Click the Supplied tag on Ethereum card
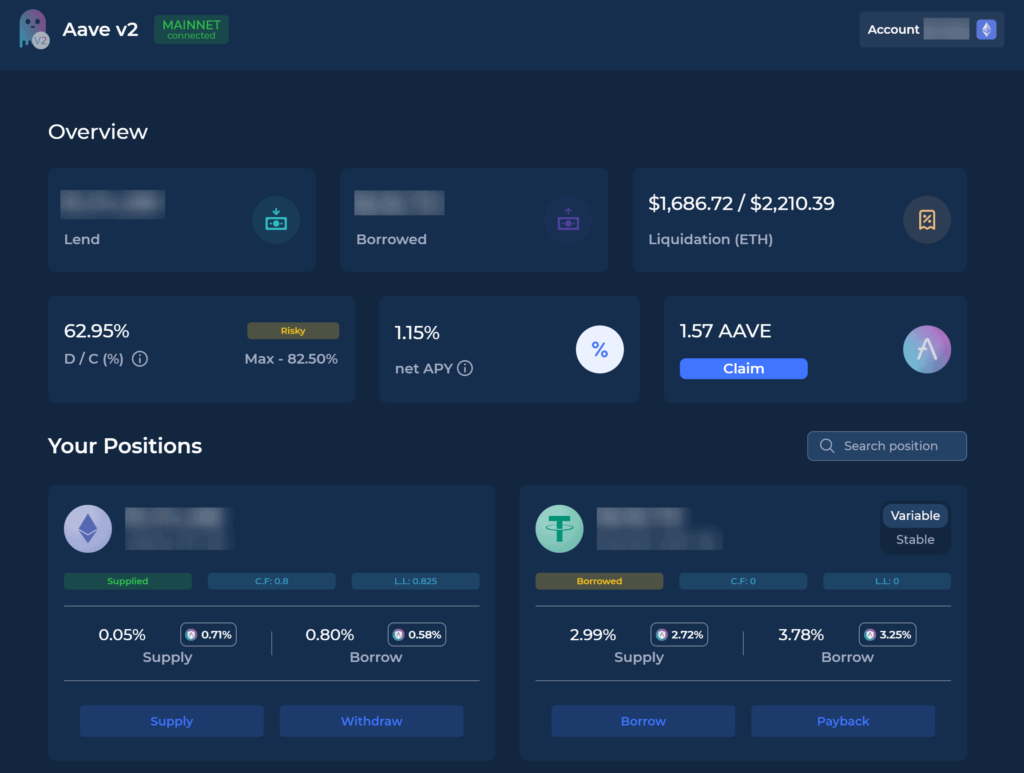 (128, 581)
